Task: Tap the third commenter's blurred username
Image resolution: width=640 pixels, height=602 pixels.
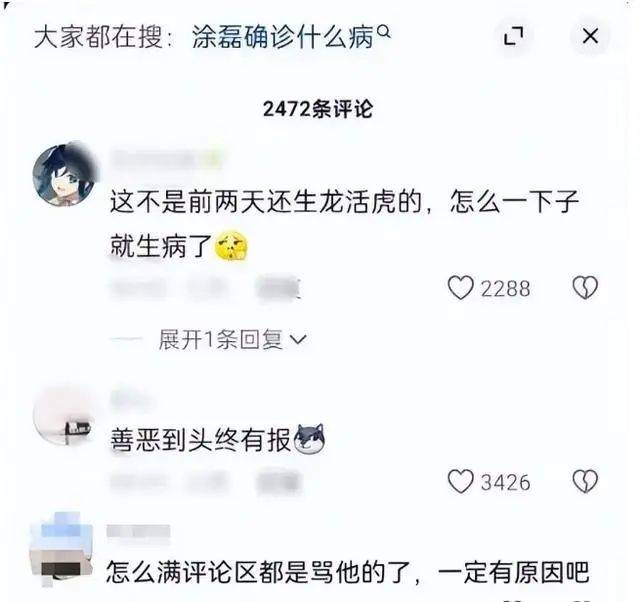Action: [x=138, y=531]
